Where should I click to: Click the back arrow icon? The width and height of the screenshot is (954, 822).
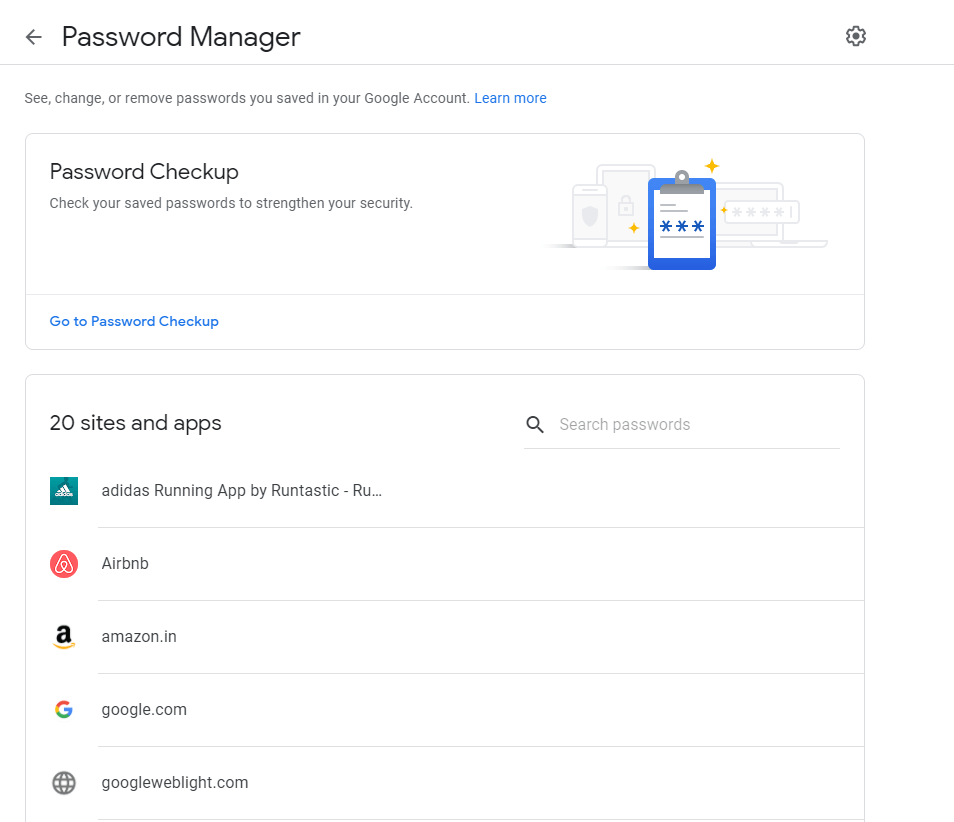[x=33, y=36]
